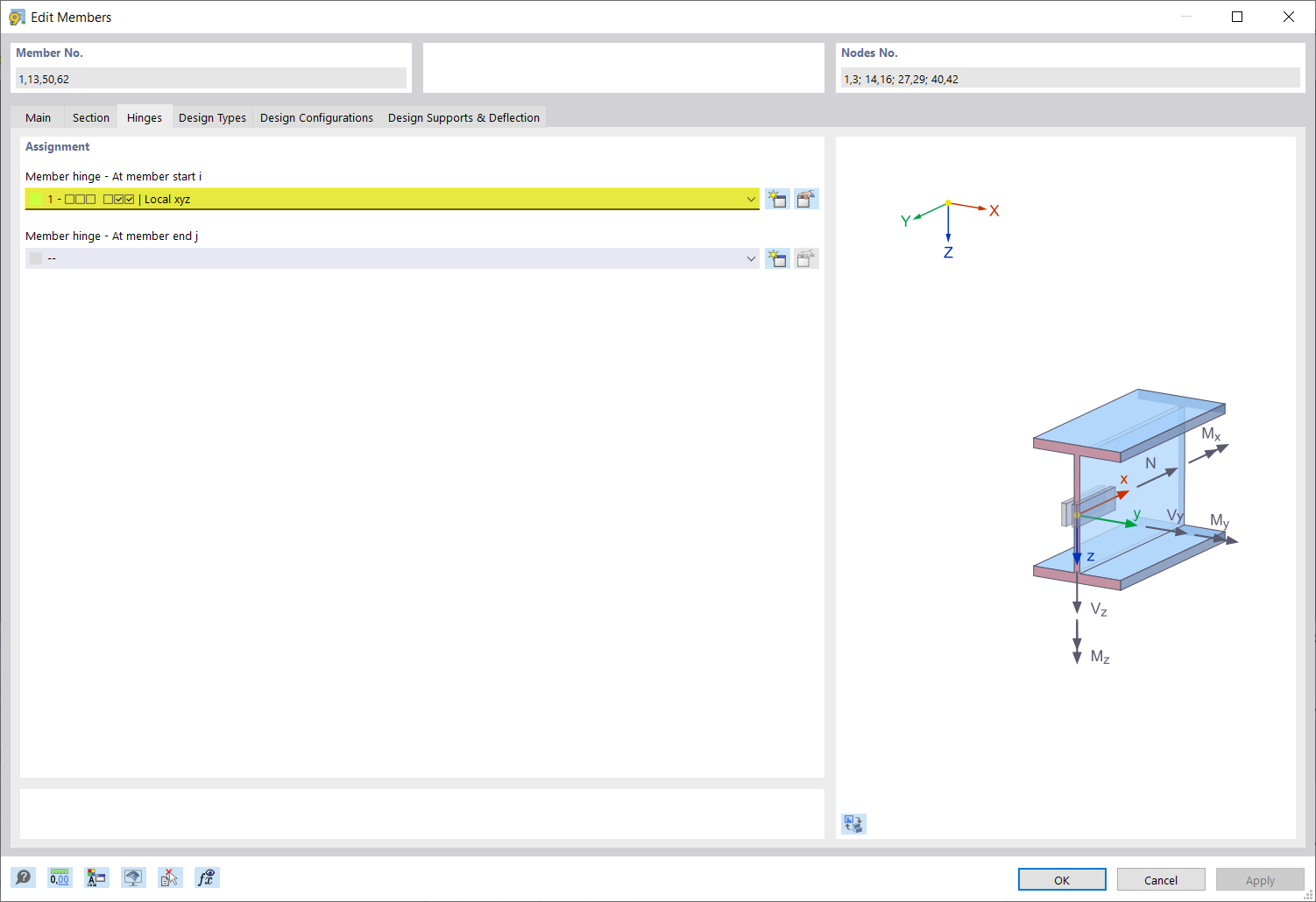Open units and decimal places icon
Screen dimensions: 1316x902
[x=60, y=877]
